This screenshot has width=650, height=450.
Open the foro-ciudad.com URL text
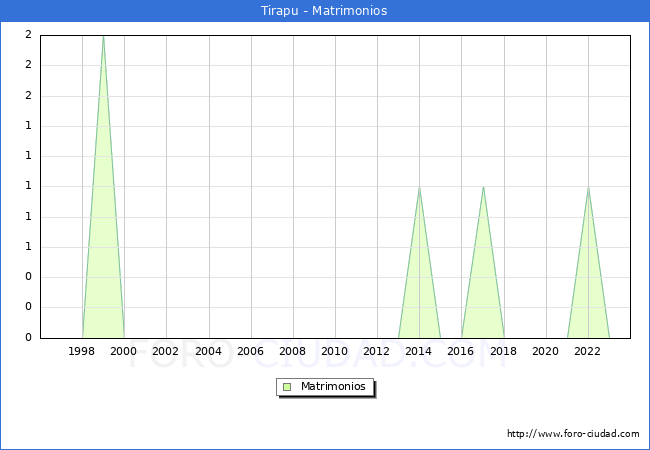[573, 433]
